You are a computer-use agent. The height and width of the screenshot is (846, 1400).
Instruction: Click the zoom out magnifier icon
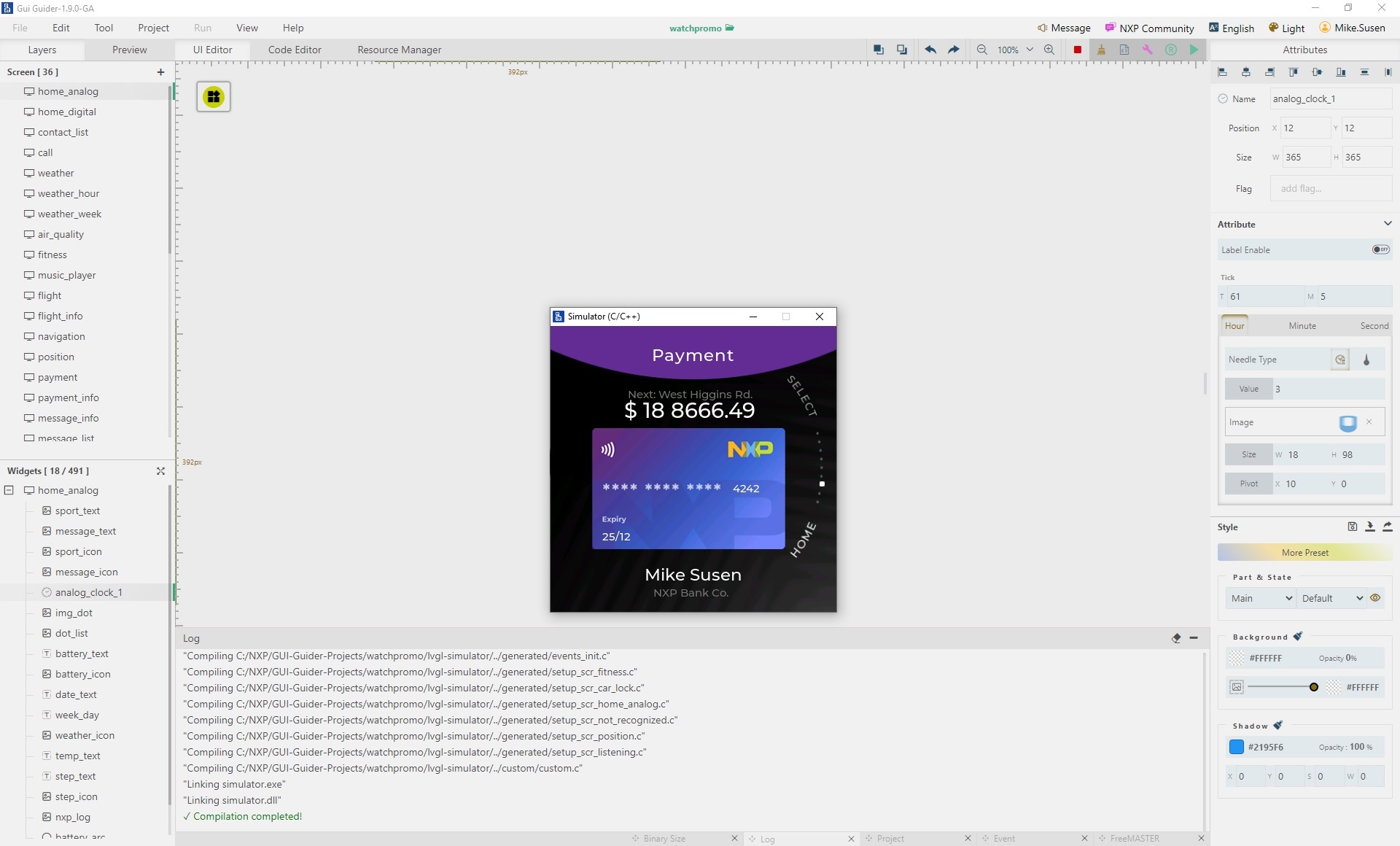click(x=982, y=50)
